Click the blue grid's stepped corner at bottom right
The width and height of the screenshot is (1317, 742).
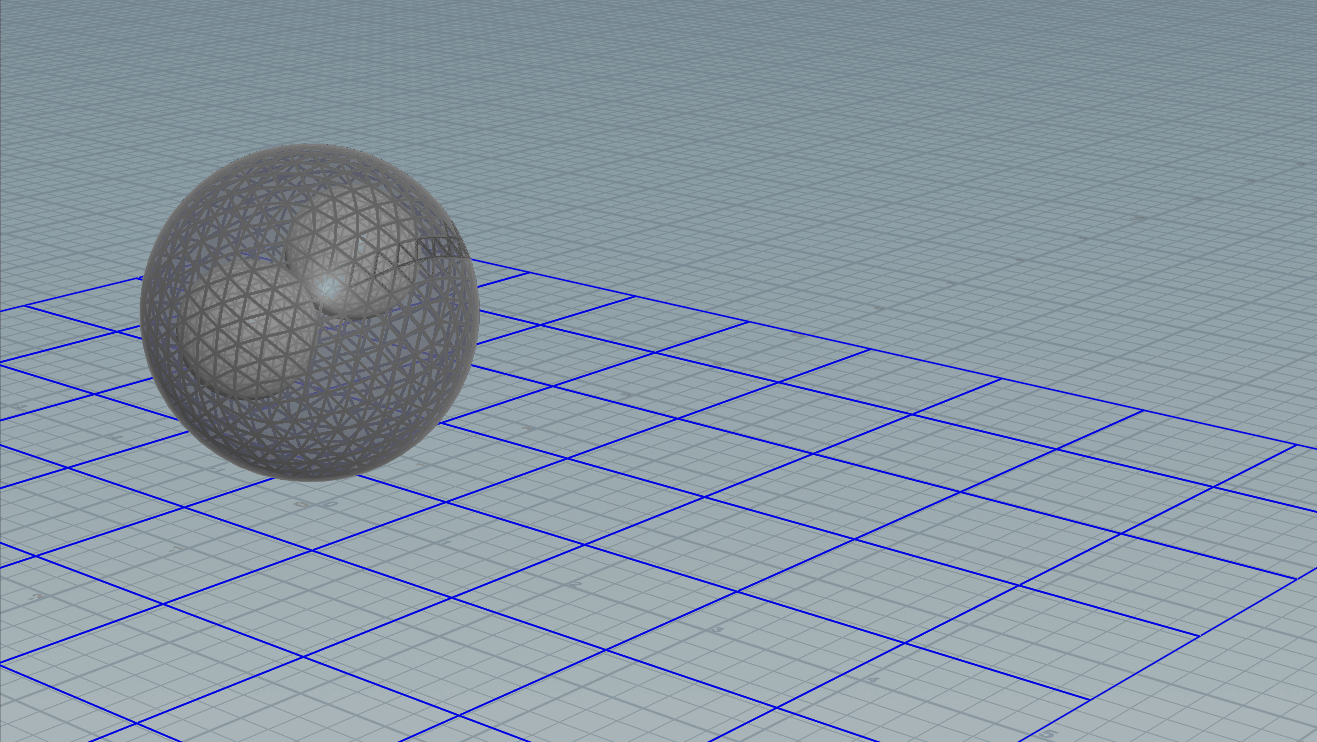pyautogui.click(x=1199, y=636)
